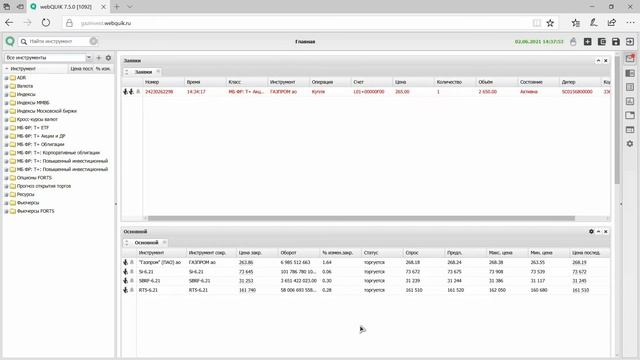Sort orders by the Номер column header
This screenshot has height=360, width=640.
click(x=163, y=82)
